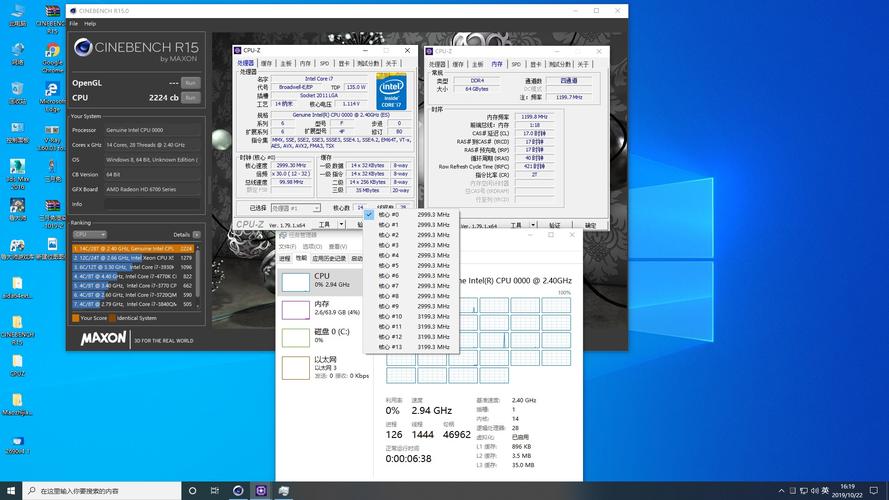Switch left CPU-Z to Memory tab
This screenshot has width=889, height=500.
point(305,63)
